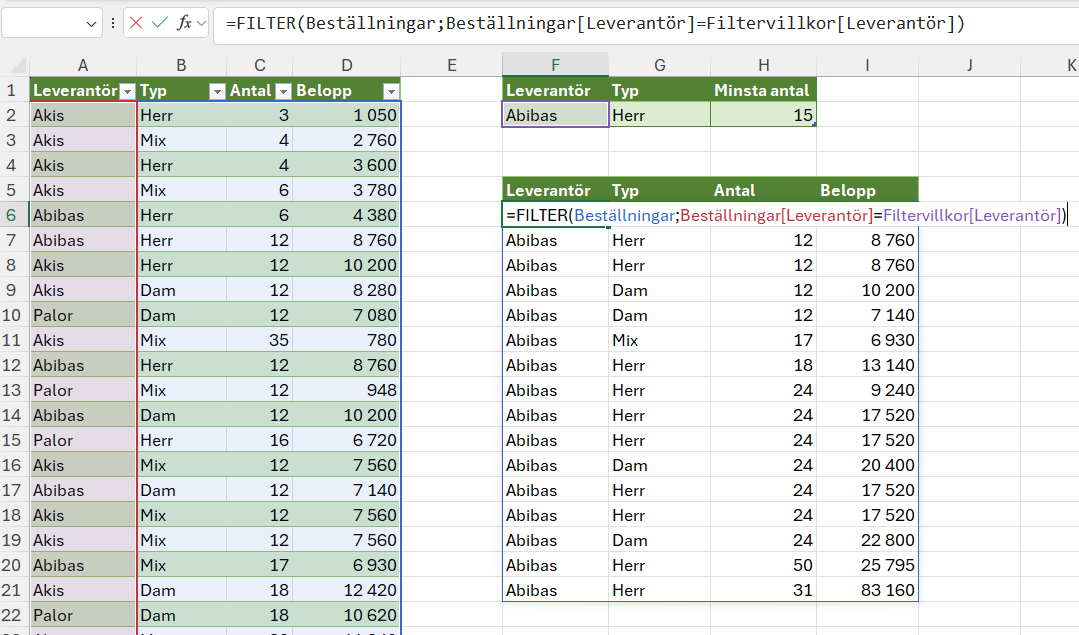This screenshot has height=635, width=1079.
Task: Click the Antal header in results table
Action: (764, 190)
